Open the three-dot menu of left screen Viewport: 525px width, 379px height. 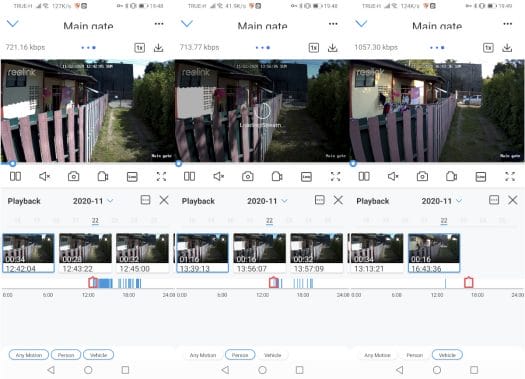(x=159, y=24)
